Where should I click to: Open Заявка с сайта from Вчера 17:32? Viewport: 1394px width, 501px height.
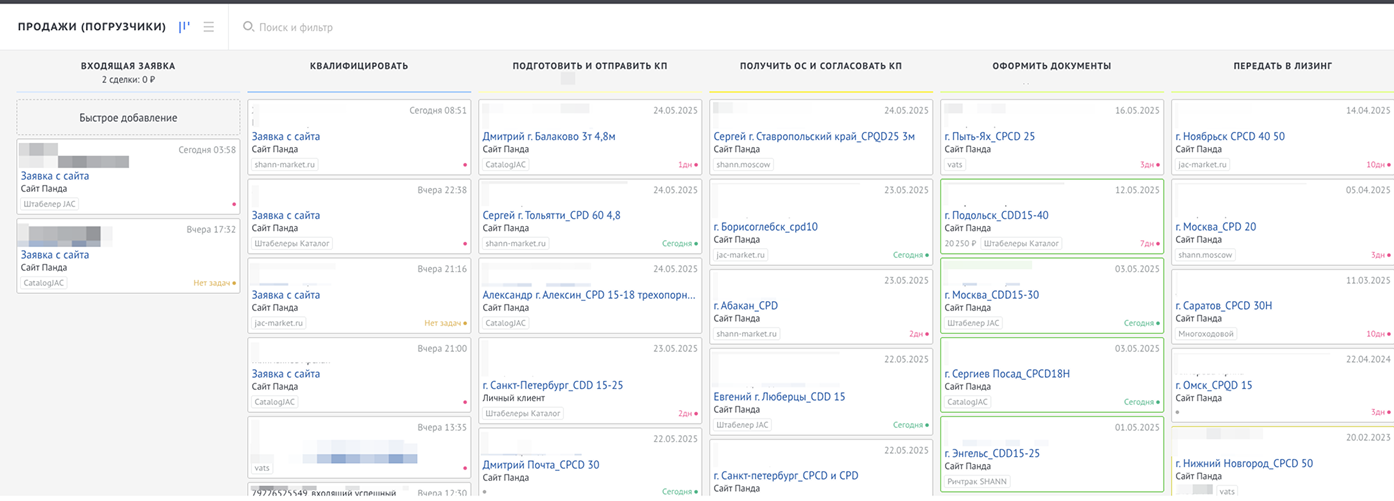pyautogui.click(x=55, y=255)
